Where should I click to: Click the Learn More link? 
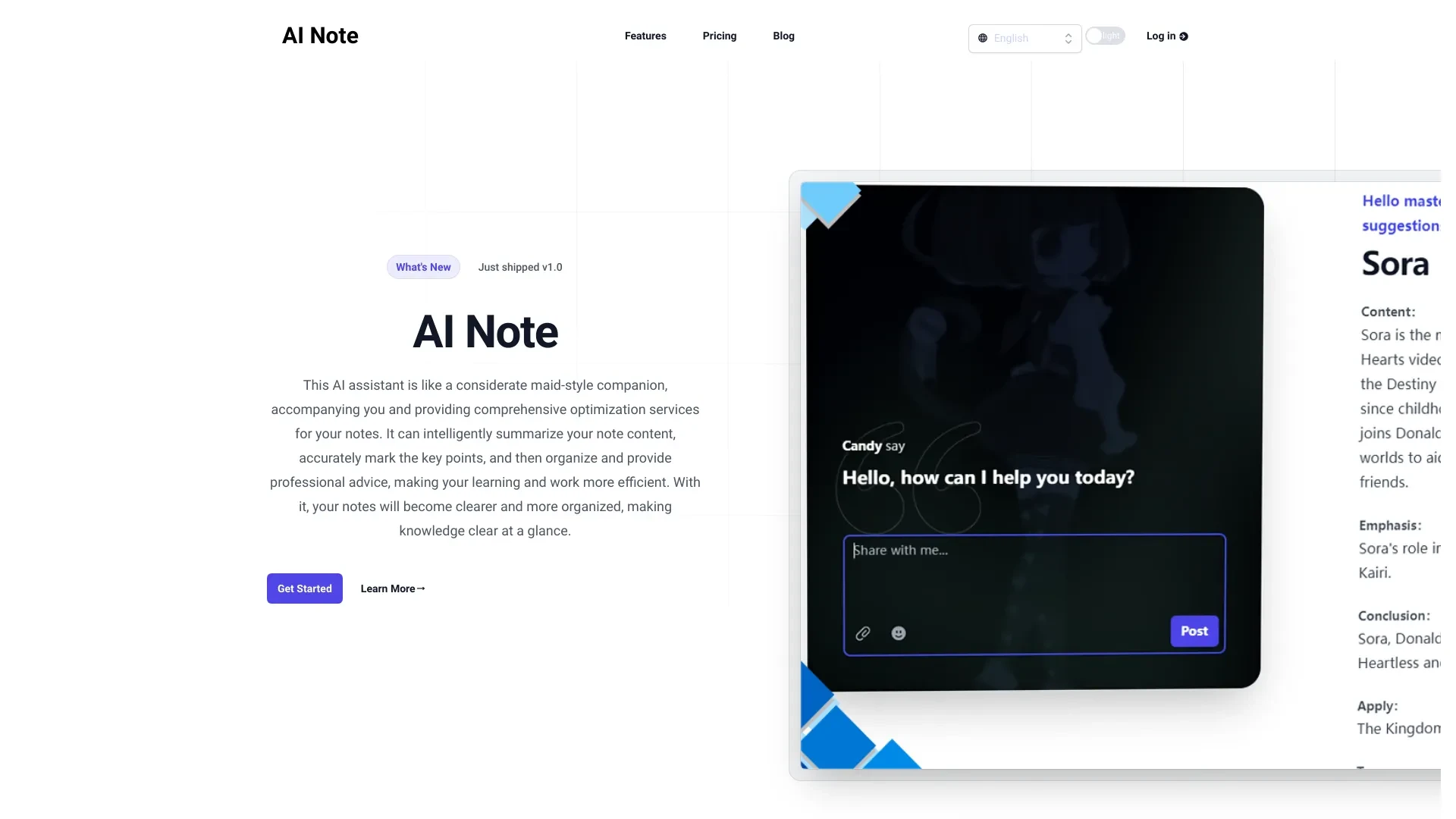393,587
